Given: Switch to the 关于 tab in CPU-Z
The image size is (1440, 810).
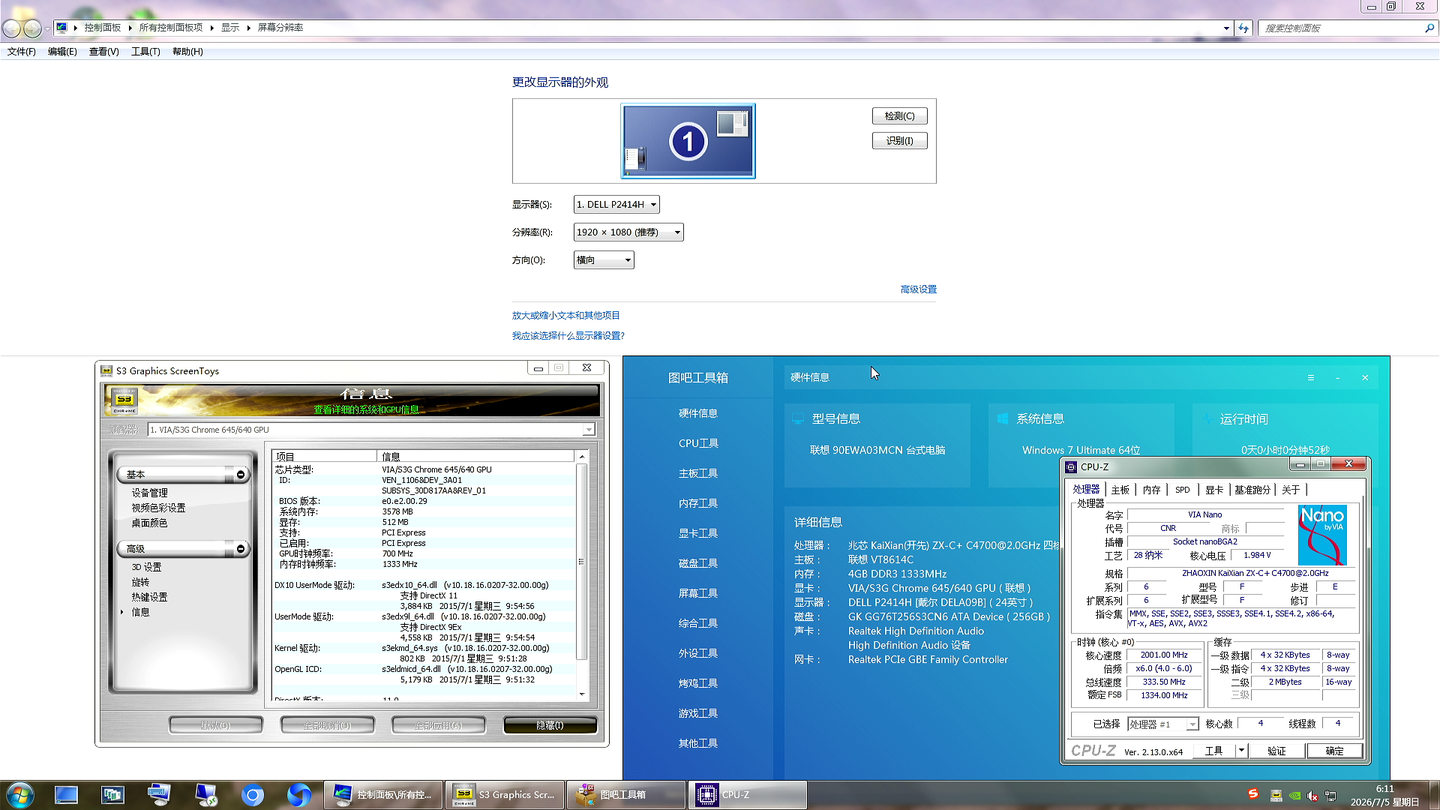Looking at the screenshot, I should click(x=1291, y=490).
